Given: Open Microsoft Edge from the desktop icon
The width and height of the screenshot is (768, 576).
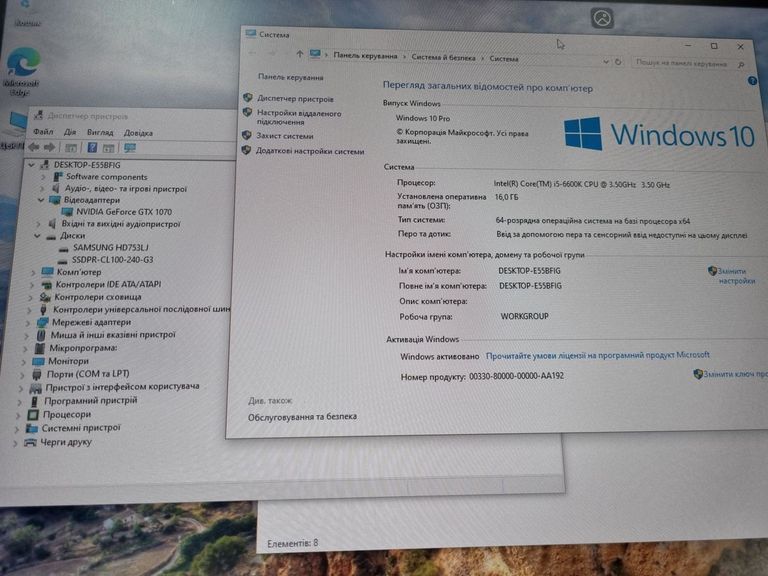Looking at the screenshot, I should [x=21, y=71].
